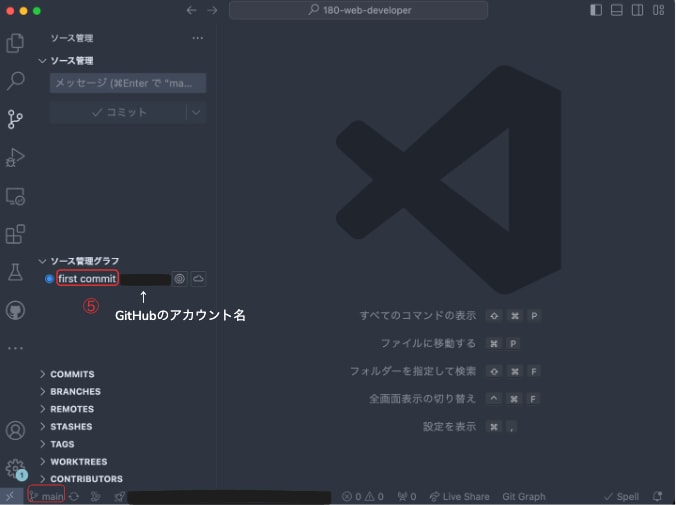Select the first commit graph entry

tap(87, 279)
